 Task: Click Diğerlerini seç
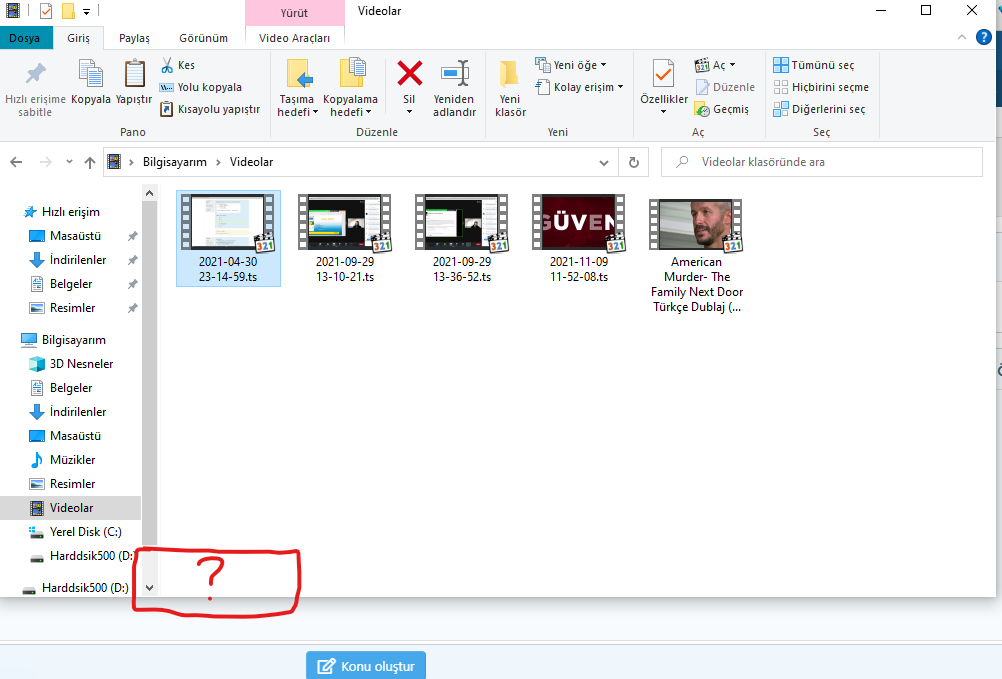[x=819, y=109]
